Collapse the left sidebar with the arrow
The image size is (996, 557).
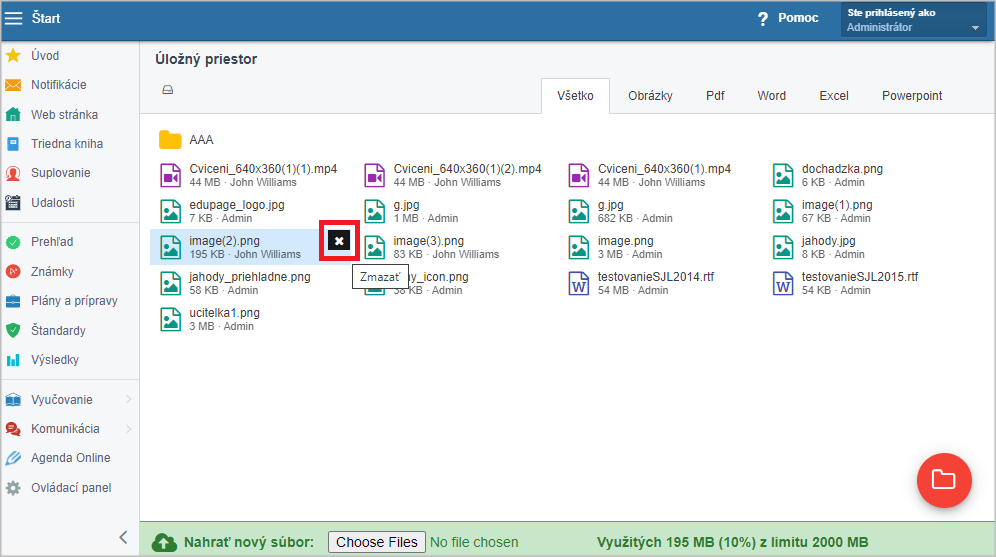pos(124,537)
